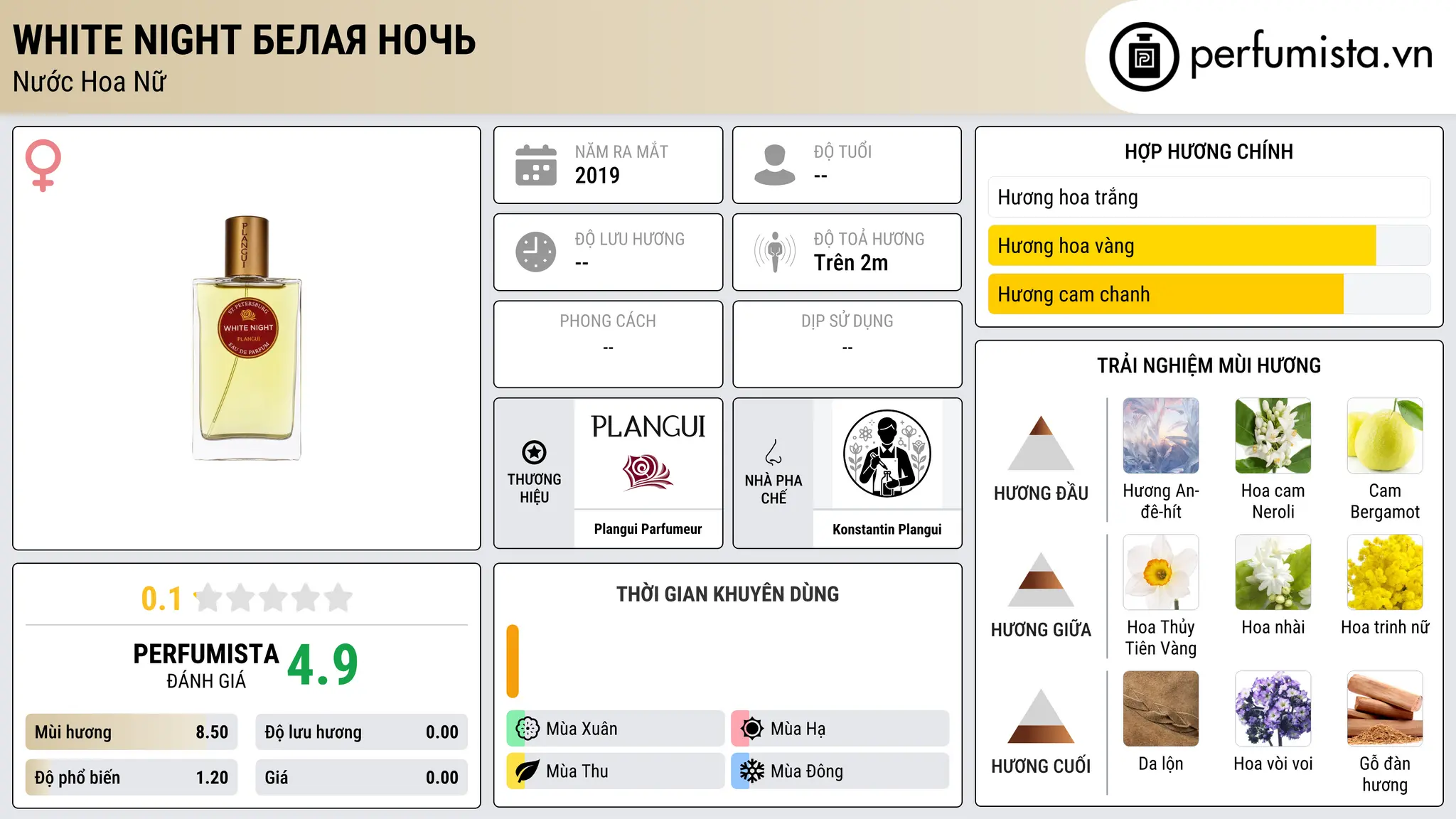1456x819 pixels.
Task: Click the Giá 0.00 score box
Action: 362,777
